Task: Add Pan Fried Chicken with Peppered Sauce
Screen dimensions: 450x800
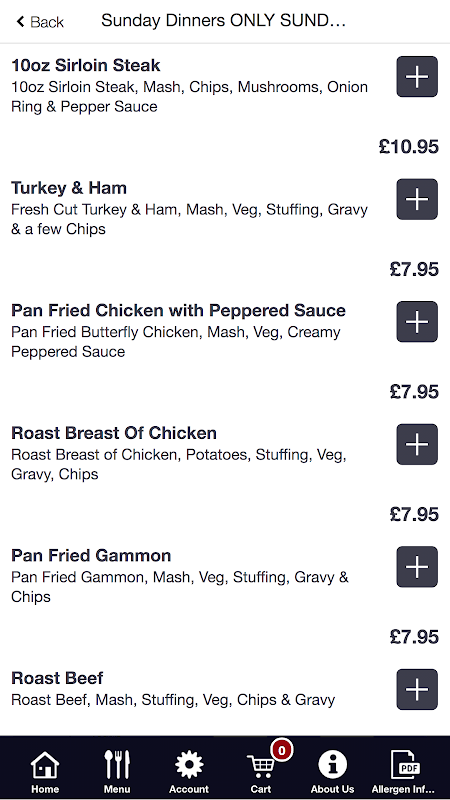Action: (417, 321)
